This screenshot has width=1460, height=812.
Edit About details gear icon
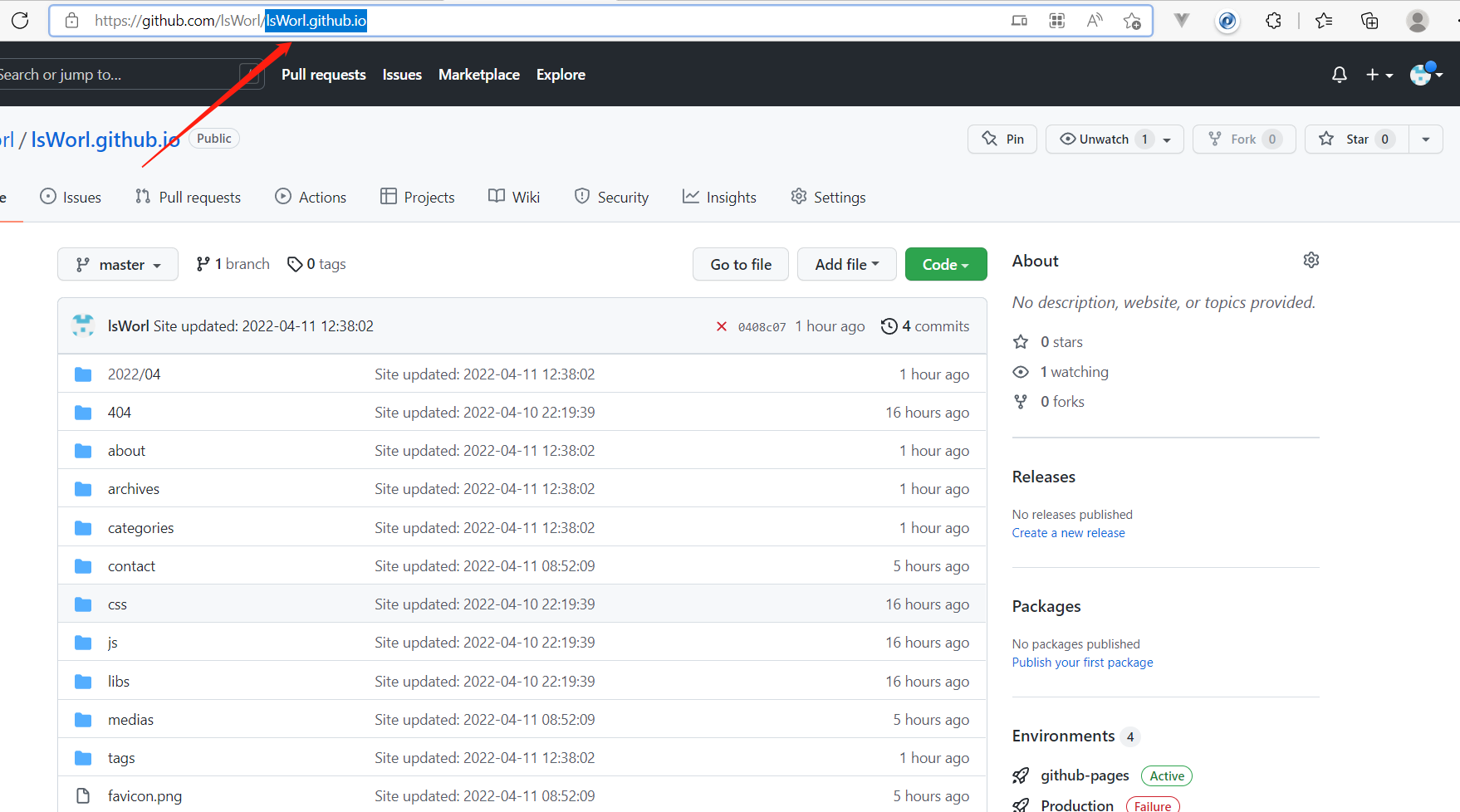[x=1311, y=261]
